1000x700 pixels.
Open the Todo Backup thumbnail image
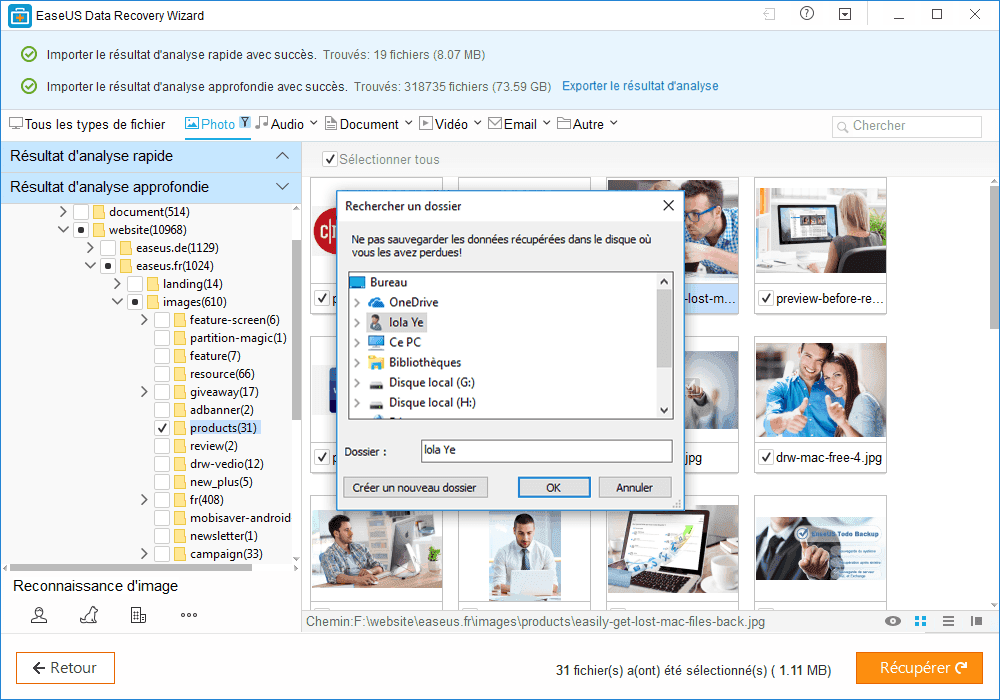pyautogui.click(x=820, y=548)
